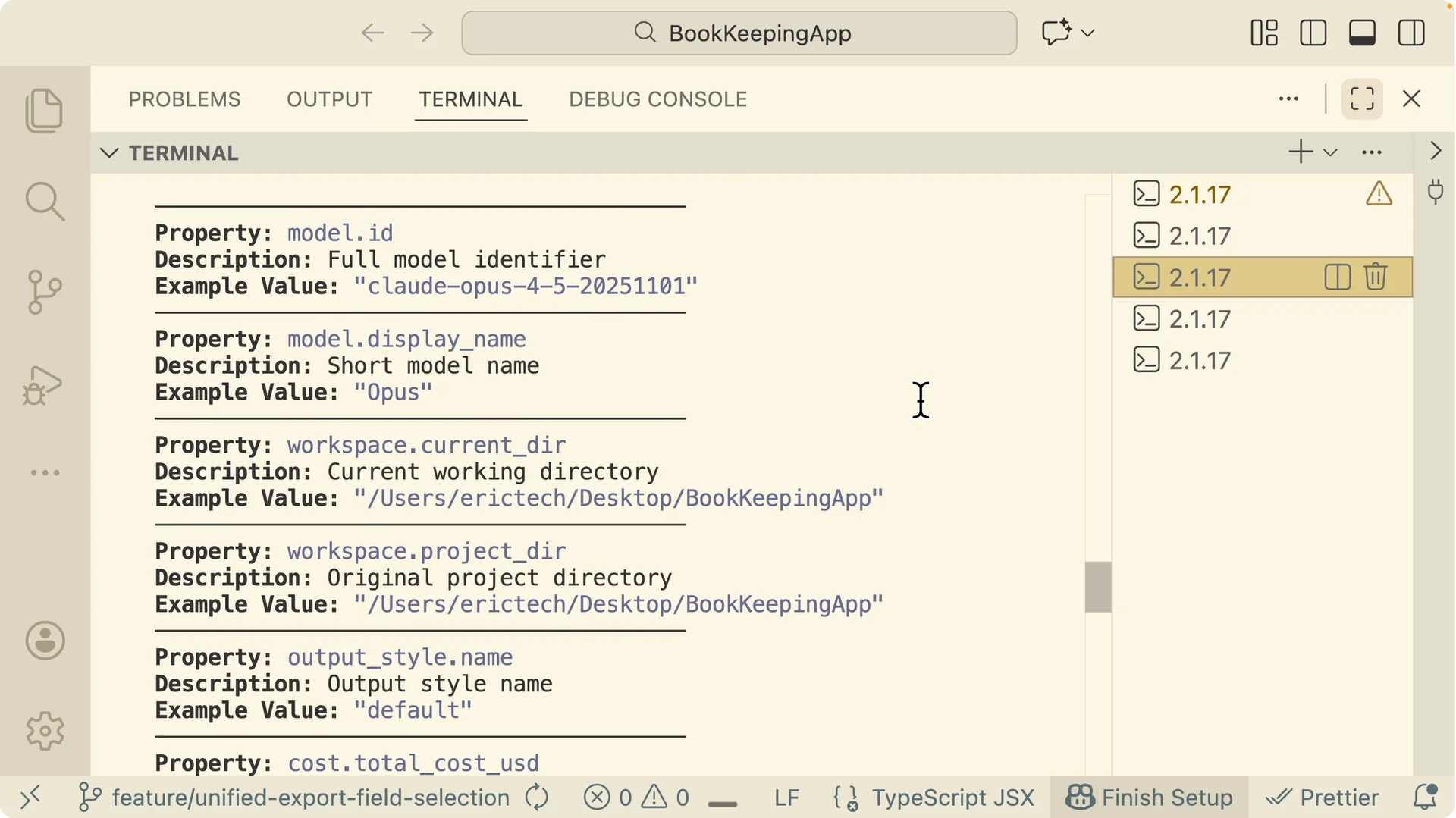Open the Search view in activity bar

[x=45, y=202]
